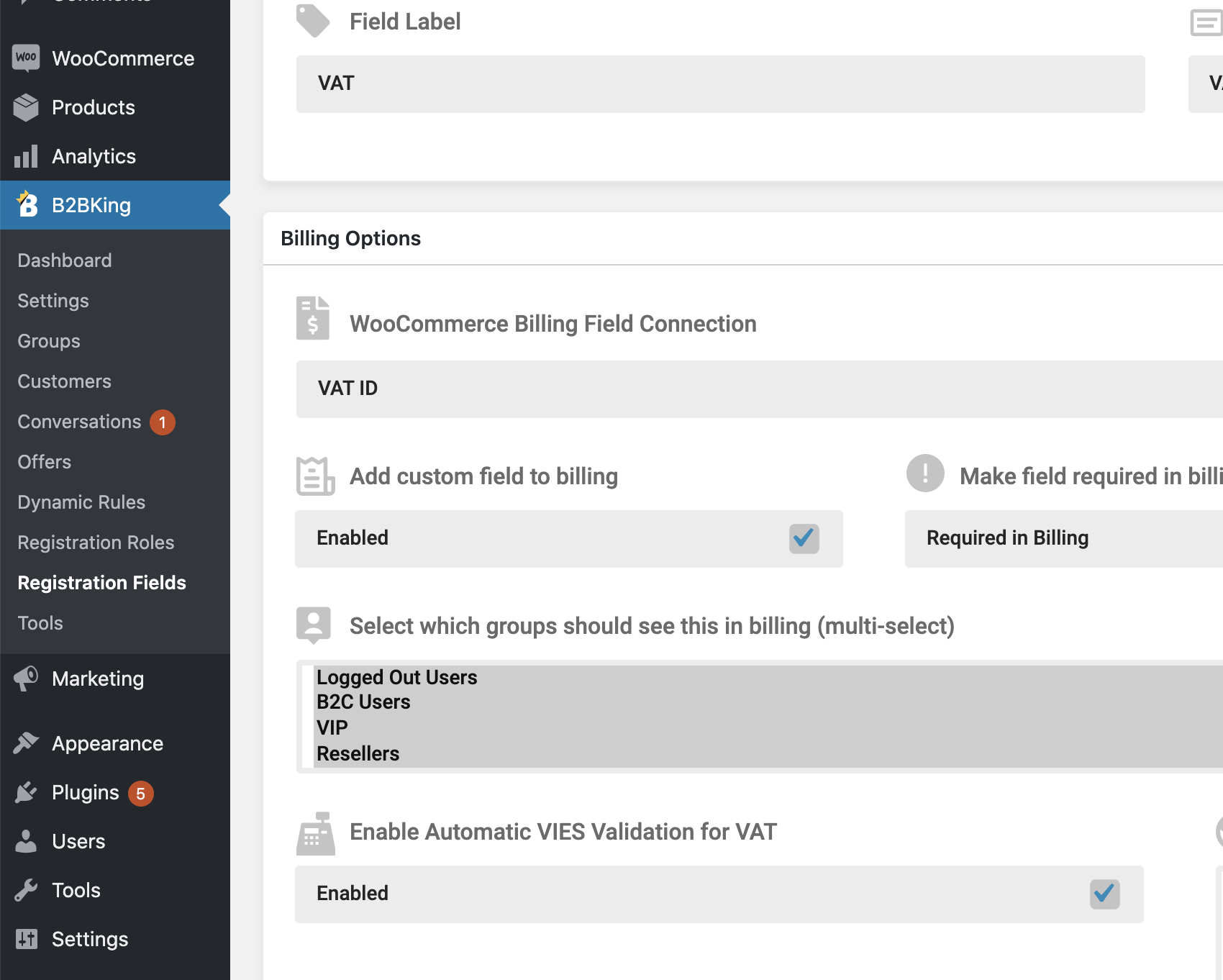Open the WooCommerce Billing Field Connection dropdown
Viewport: 1223px width, 980px height.
tap(759, 389)
